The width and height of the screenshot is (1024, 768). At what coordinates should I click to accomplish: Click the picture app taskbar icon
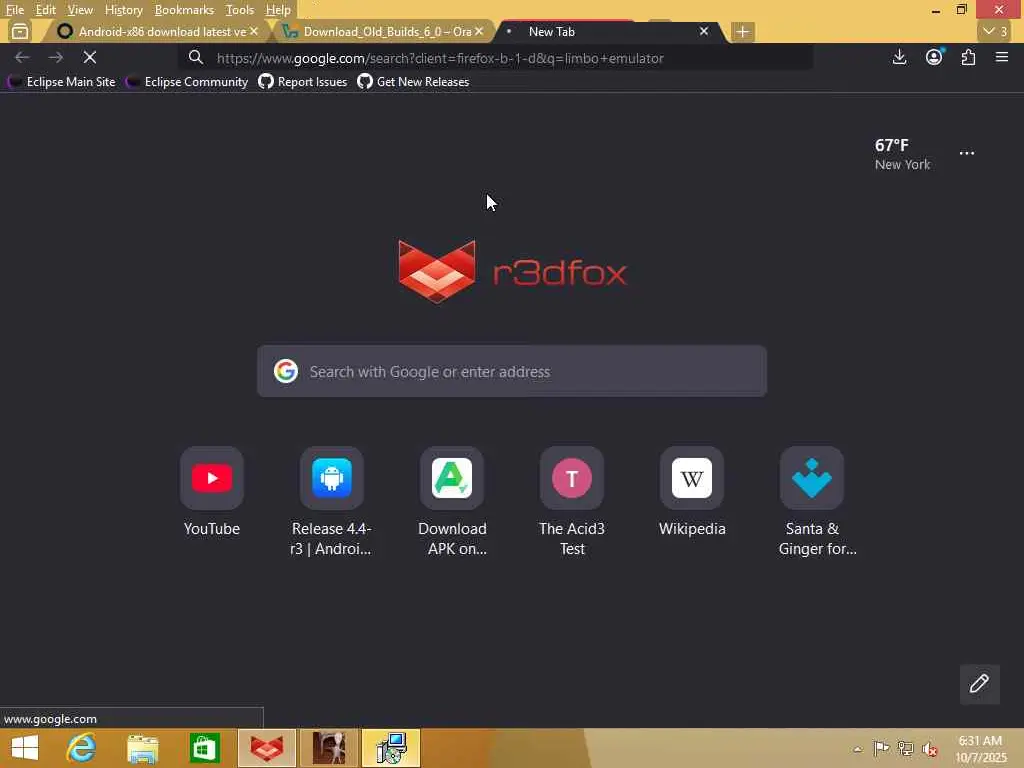328,748
